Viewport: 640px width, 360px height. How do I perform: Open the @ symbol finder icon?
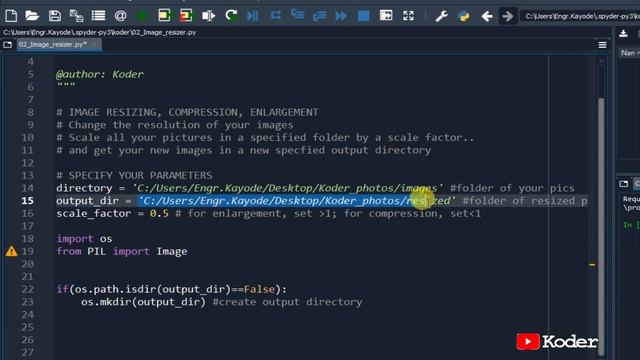[x=120, y=16]
